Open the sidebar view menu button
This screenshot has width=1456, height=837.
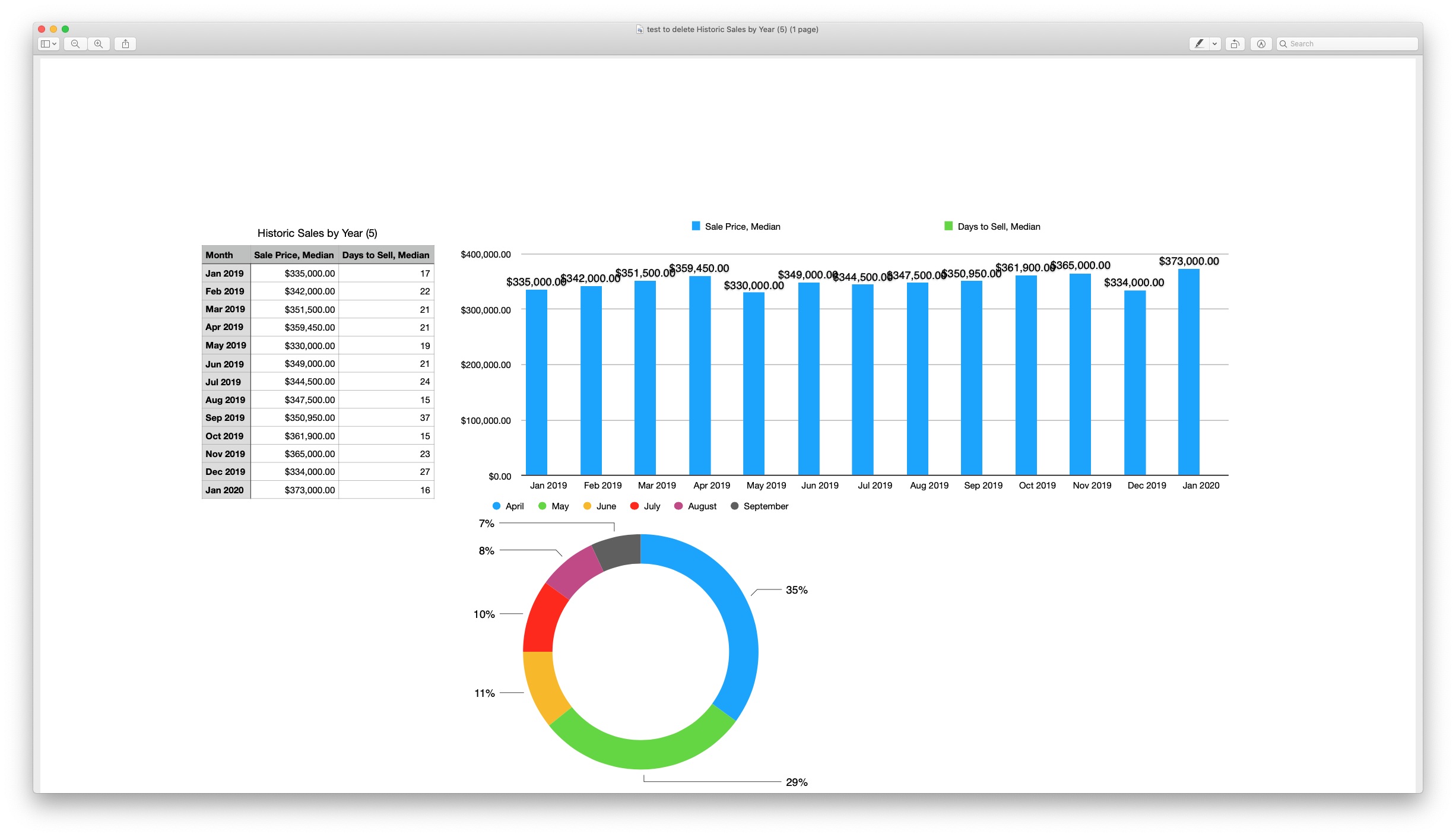(48, 44)
